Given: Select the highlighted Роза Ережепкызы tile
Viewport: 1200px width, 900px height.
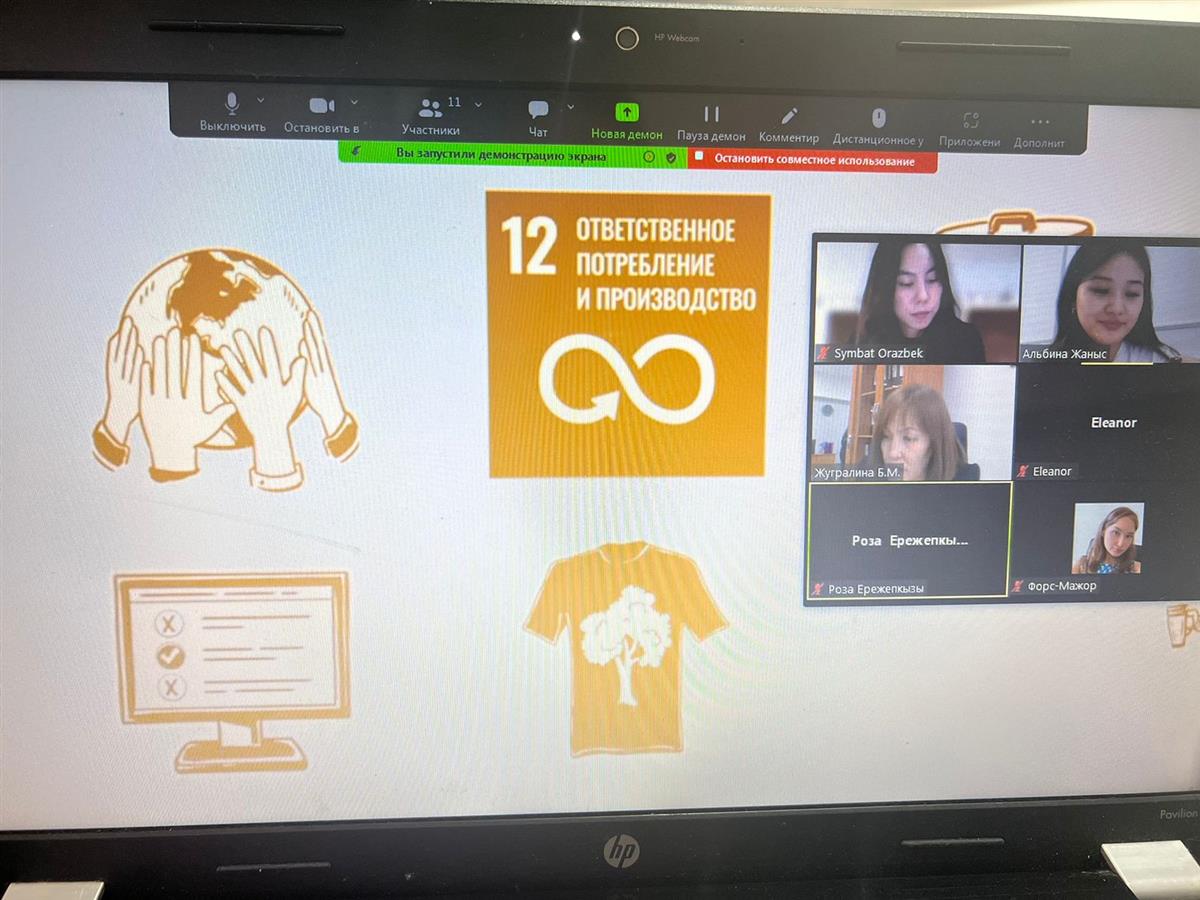Looking at the screenshot, I should (909, 541).
